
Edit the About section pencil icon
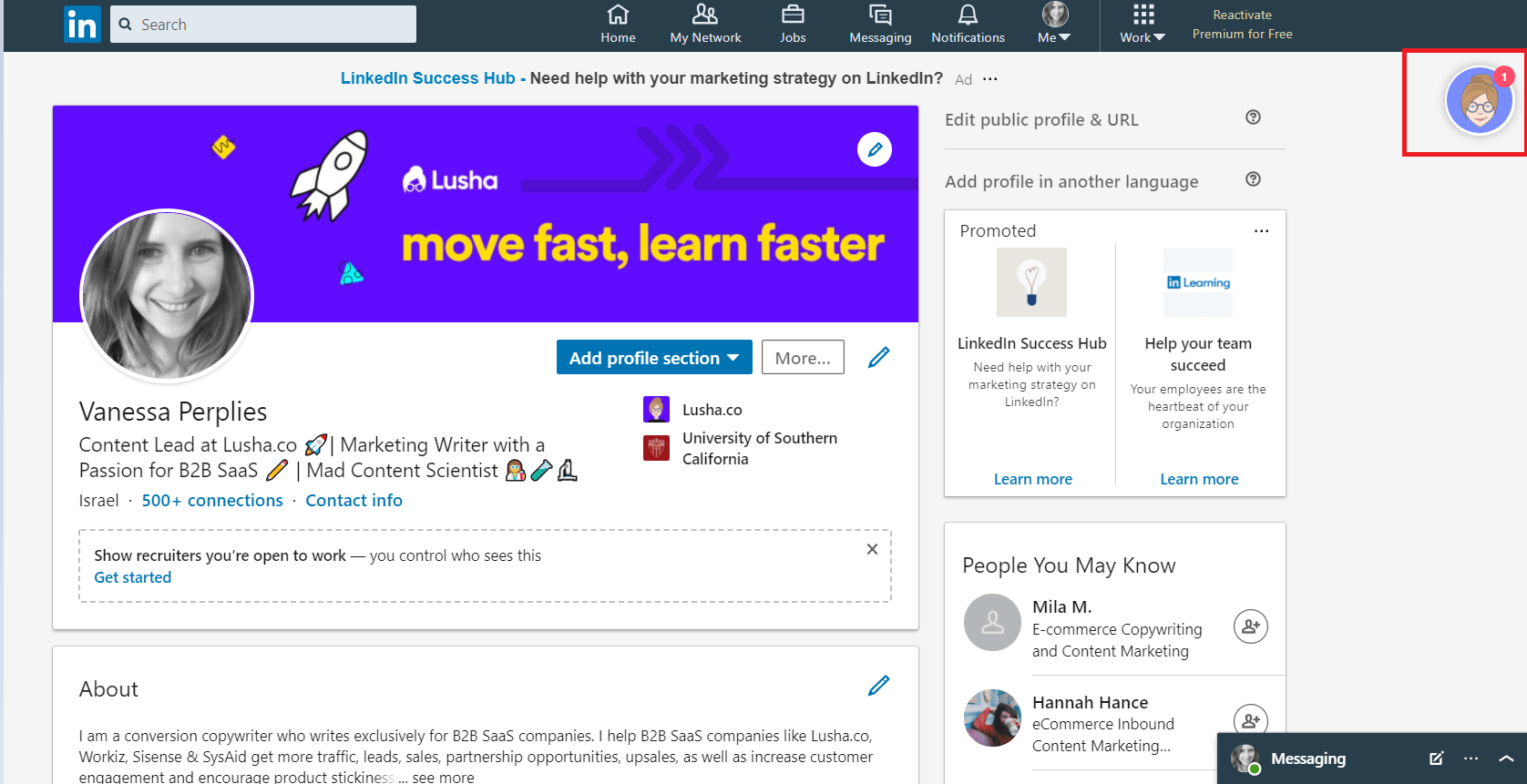(x=878, y=686)
